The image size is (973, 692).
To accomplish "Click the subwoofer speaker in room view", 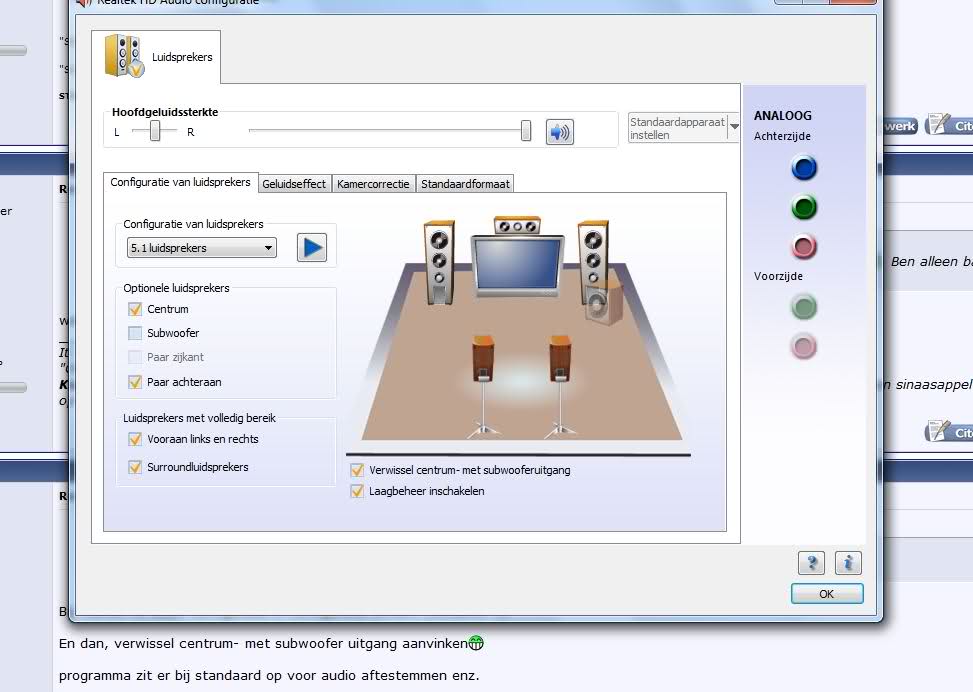I will coord(603,302).
